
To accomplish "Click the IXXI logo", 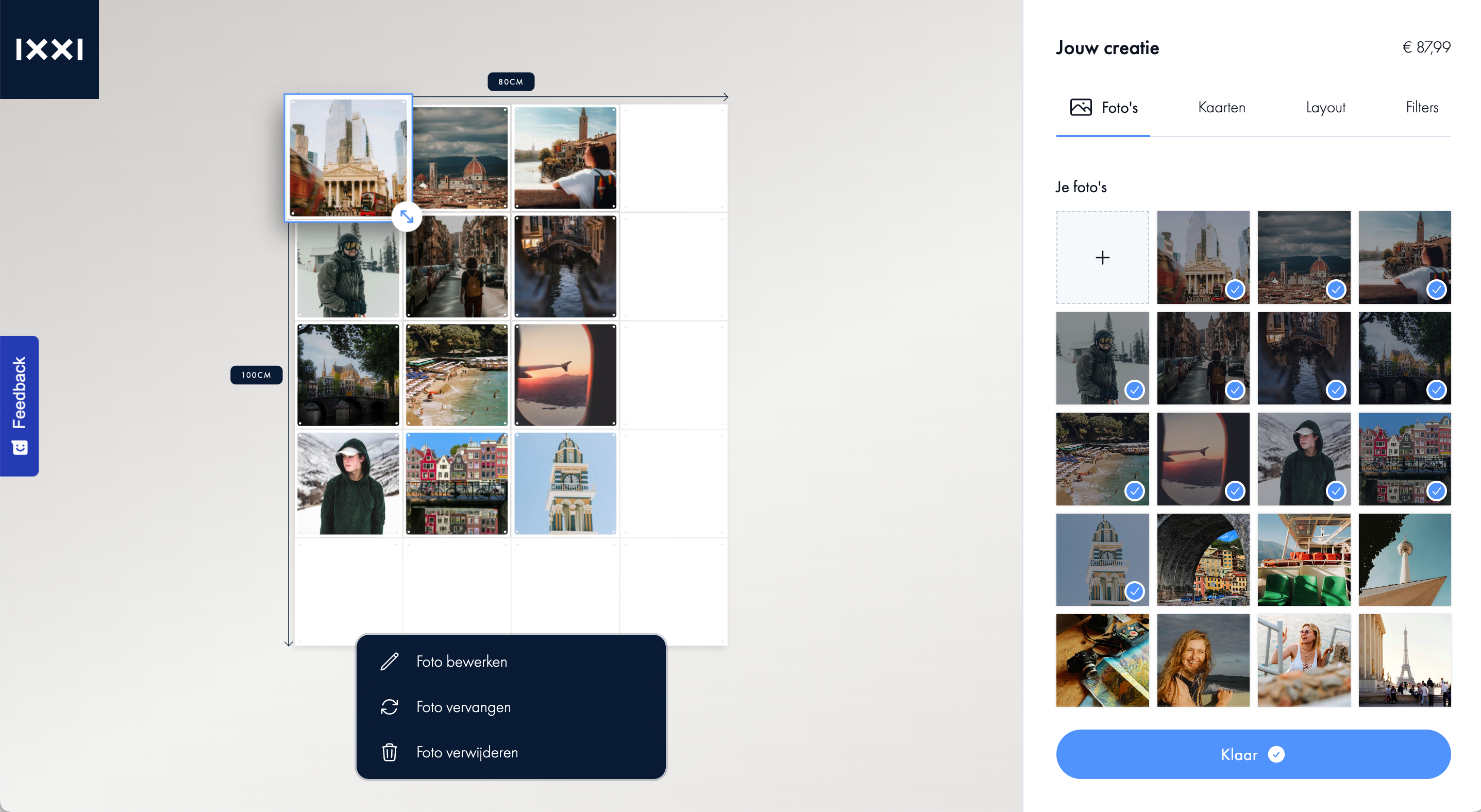I will (49, 49).
